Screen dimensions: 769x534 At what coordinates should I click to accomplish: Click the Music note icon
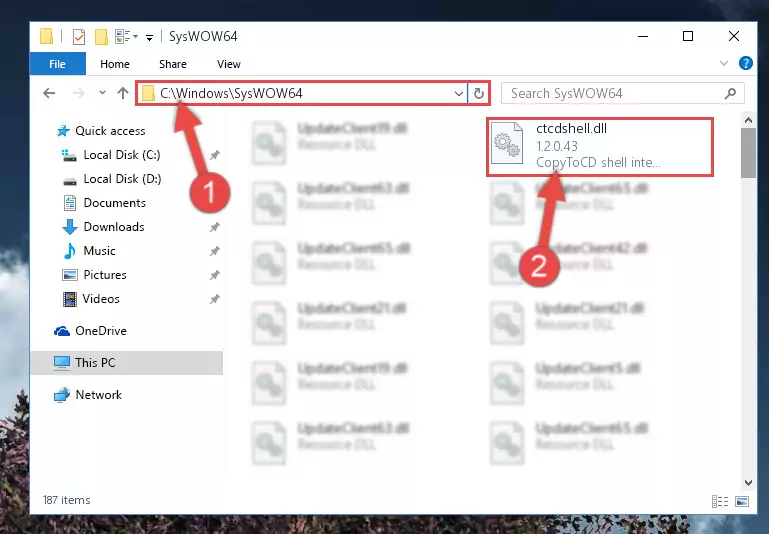[x=70, y=251]
